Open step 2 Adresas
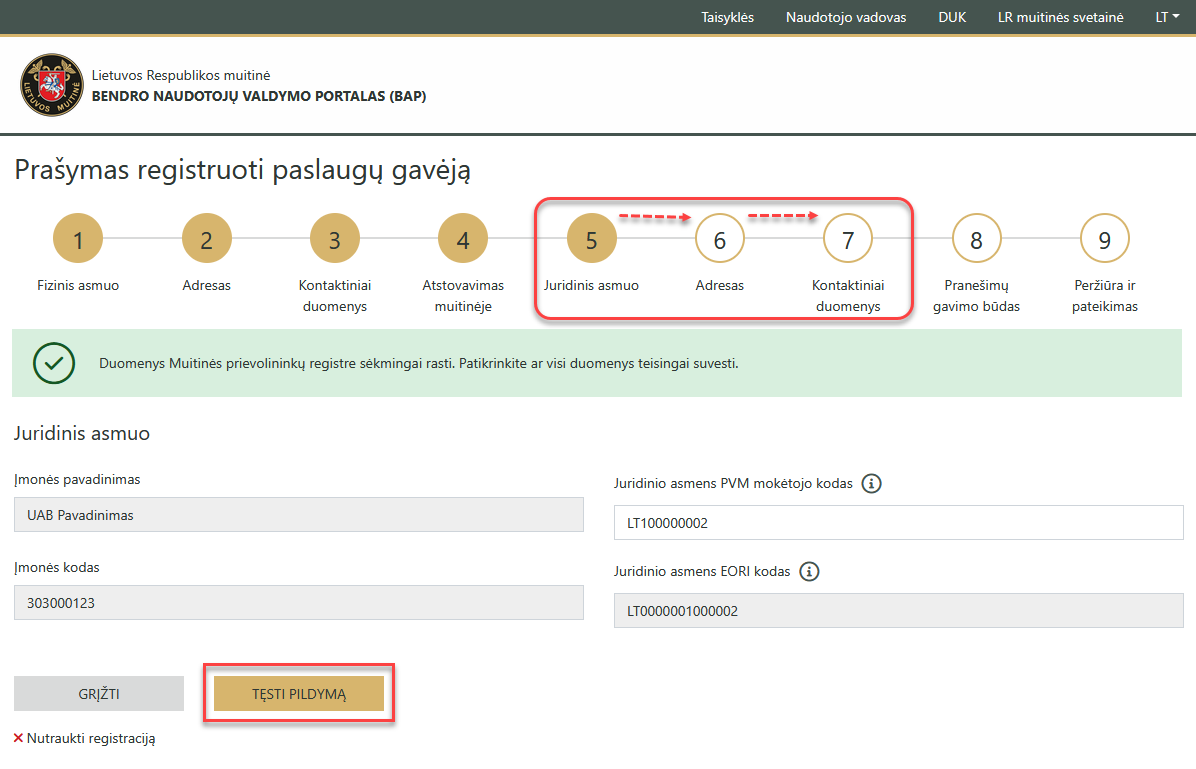Screen dimensions: 1196x769 (206, 238)
